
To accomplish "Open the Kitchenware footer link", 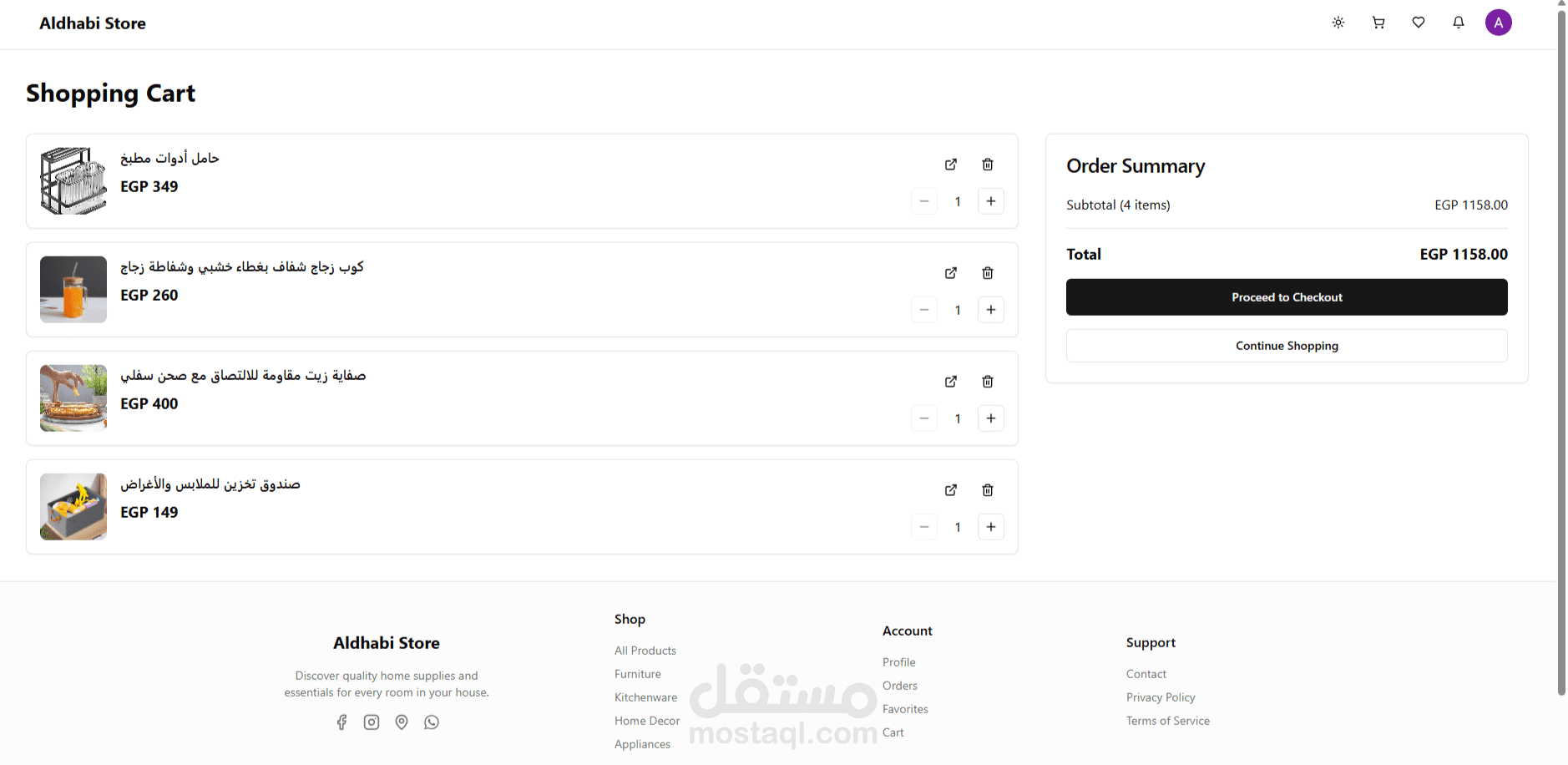I will coord(645,697).
